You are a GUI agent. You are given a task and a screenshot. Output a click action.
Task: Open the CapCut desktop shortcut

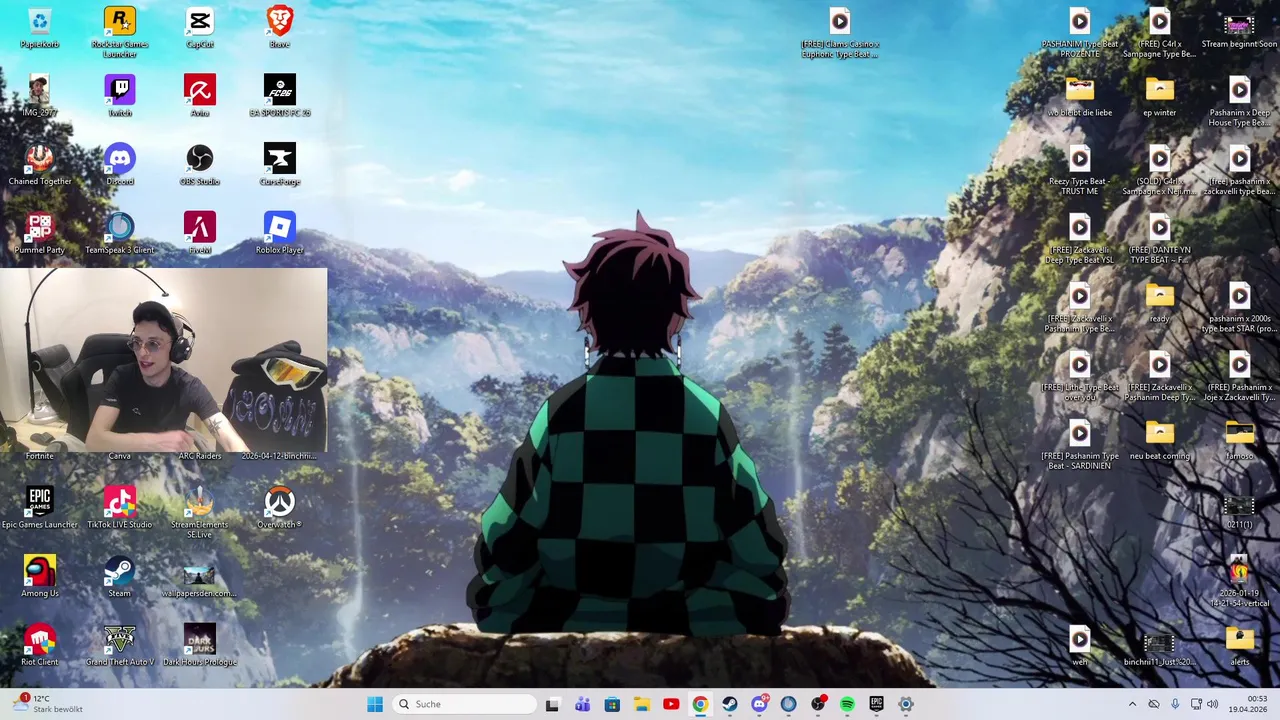[x=199, y=28]
